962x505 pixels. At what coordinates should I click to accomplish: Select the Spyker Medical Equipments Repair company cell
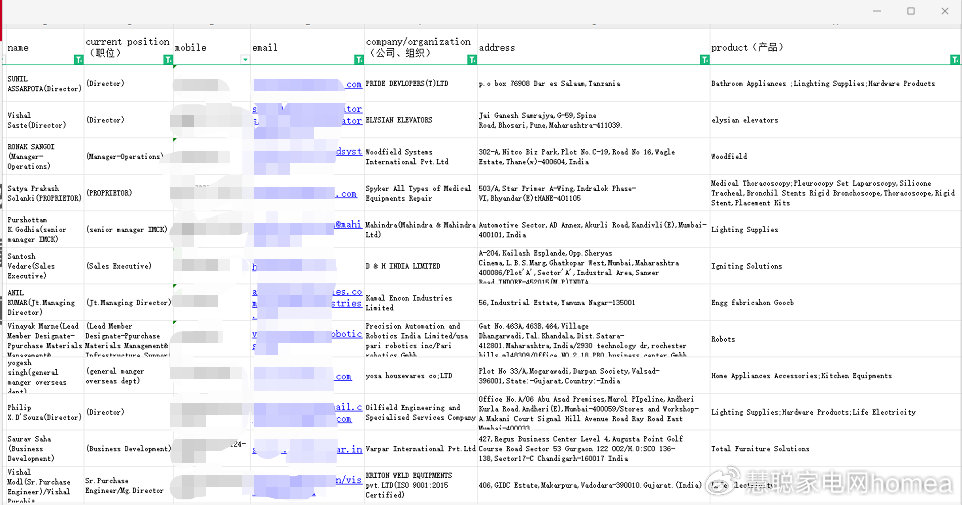tap(421, 193)
